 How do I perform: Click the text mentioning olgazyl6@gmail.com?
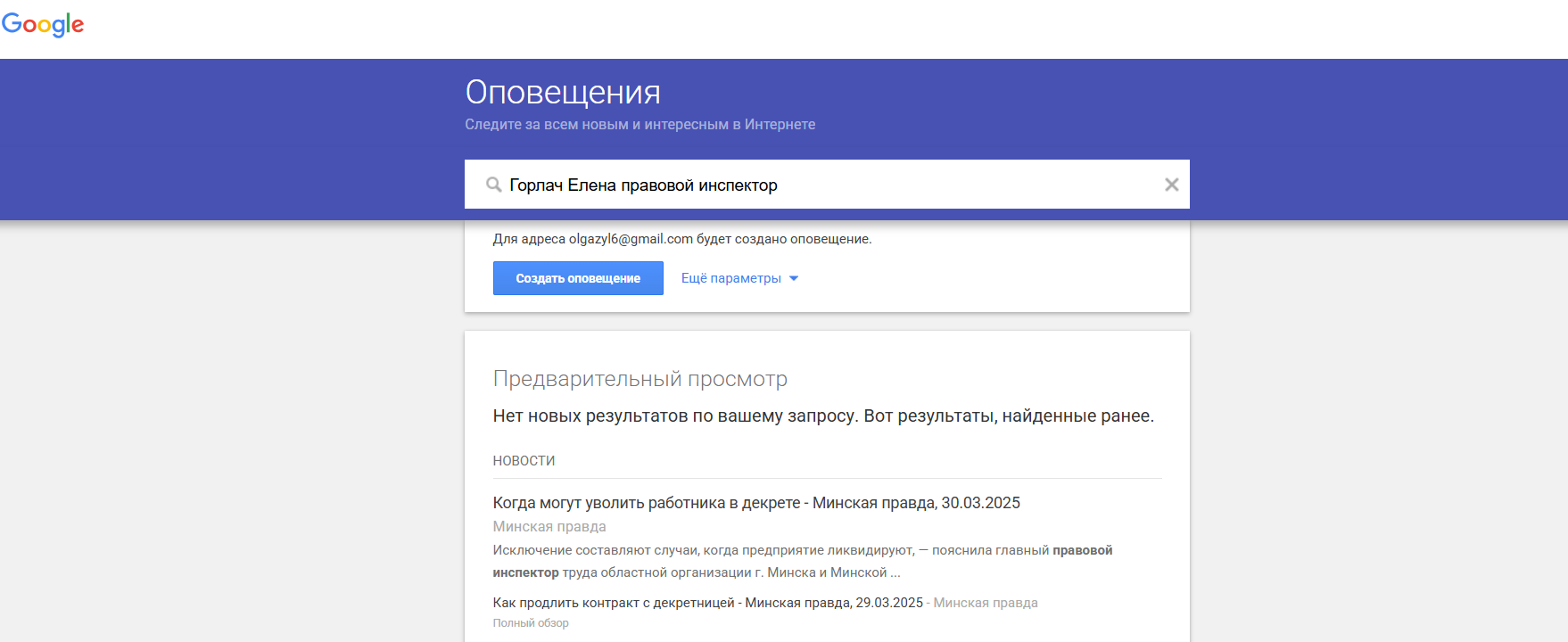coord(682,239)
